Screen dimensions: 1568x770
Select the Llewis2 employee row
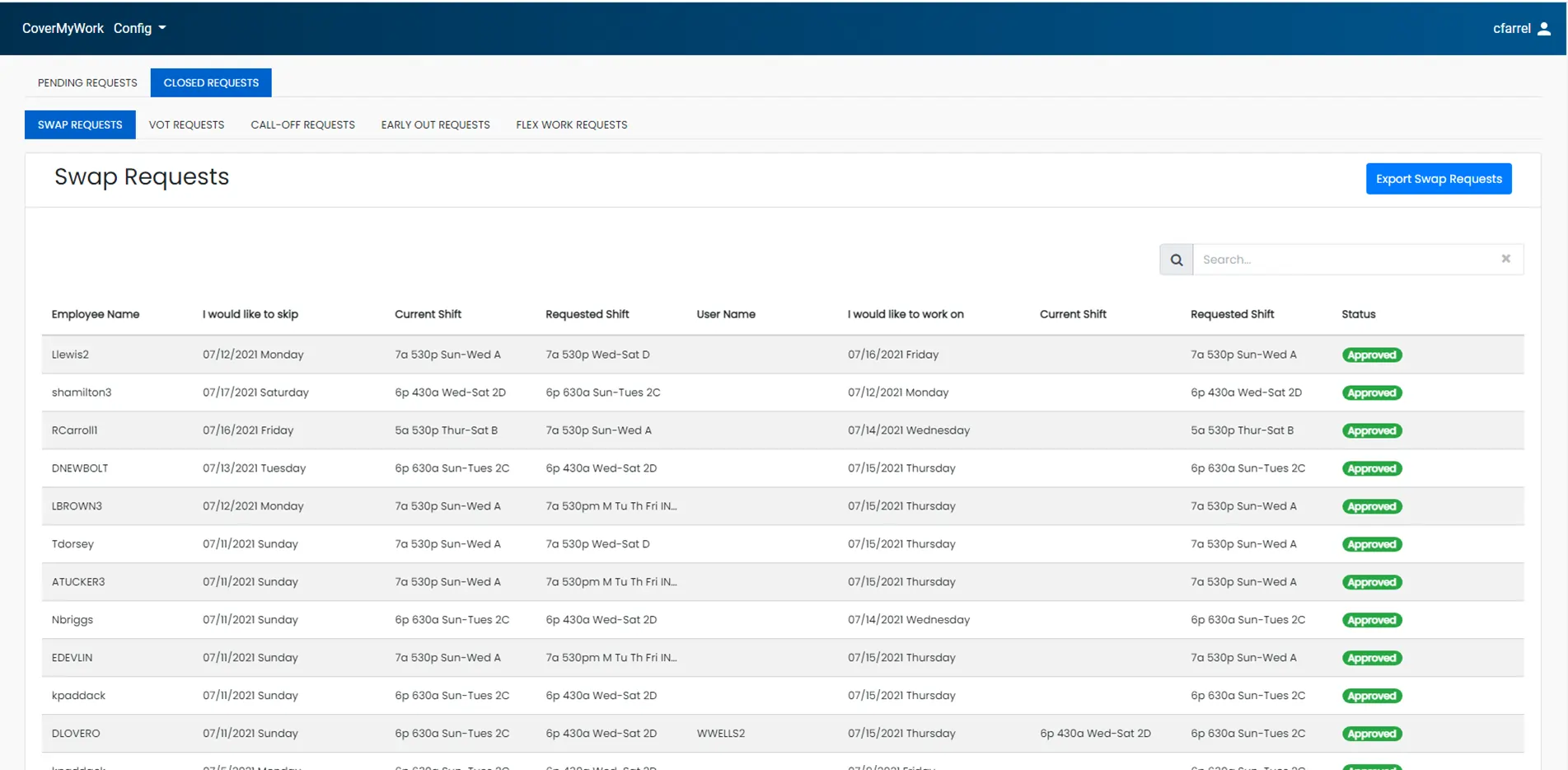pyautogui.click(x=783, y=354)
